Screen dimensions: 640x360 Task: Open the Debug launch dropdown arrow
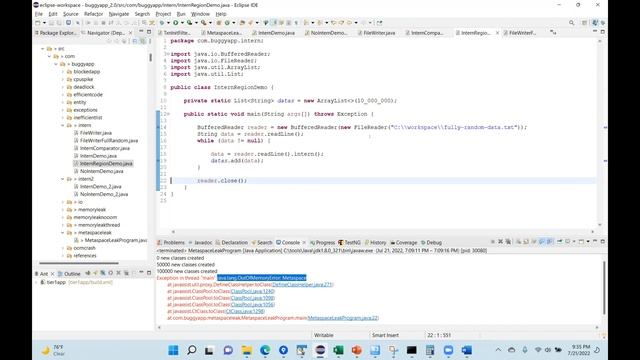point(168,23)
